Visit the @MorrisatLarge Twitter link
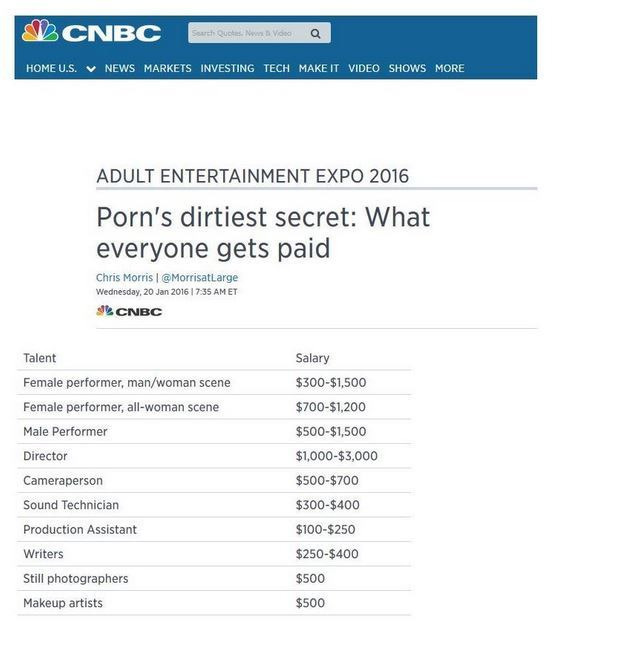 coord(200,277)
